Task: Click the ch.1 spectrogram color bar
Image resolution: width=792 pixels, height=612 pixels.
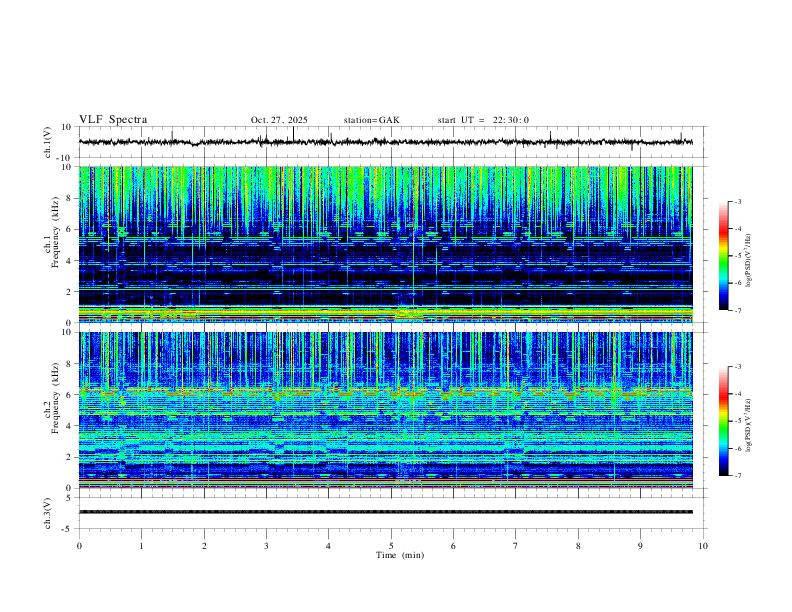Action: coord(723,256)
